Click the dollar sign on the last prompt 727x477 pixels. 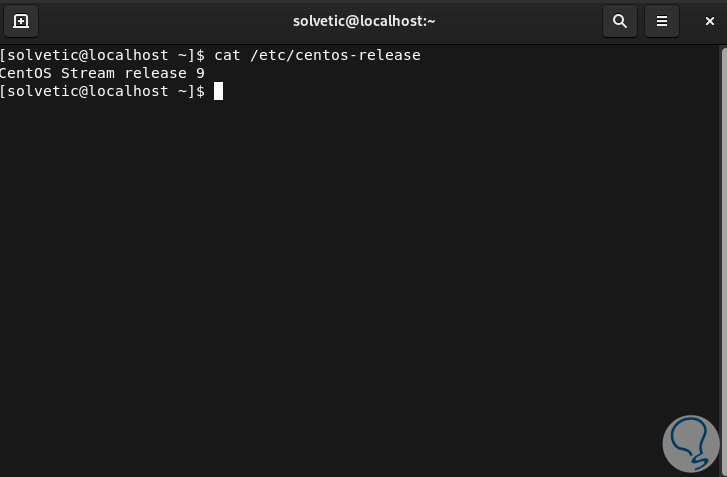(x=200, y=91)
